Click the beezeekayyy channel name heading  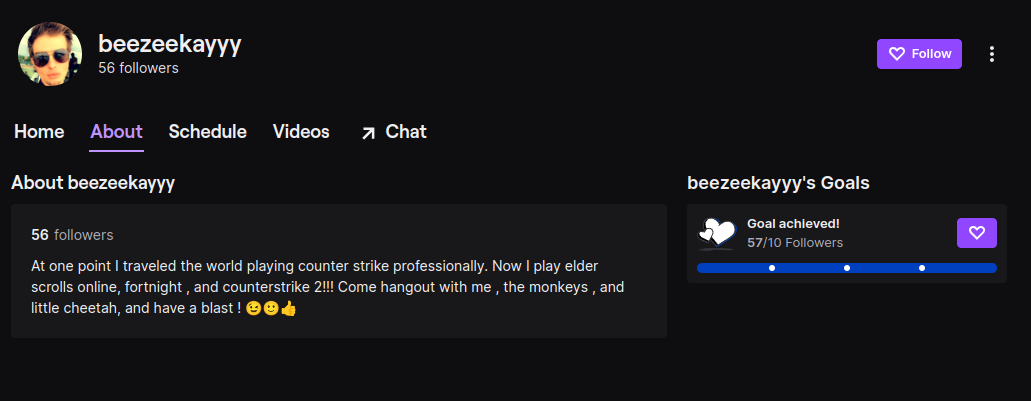click(x=170, y=43)
